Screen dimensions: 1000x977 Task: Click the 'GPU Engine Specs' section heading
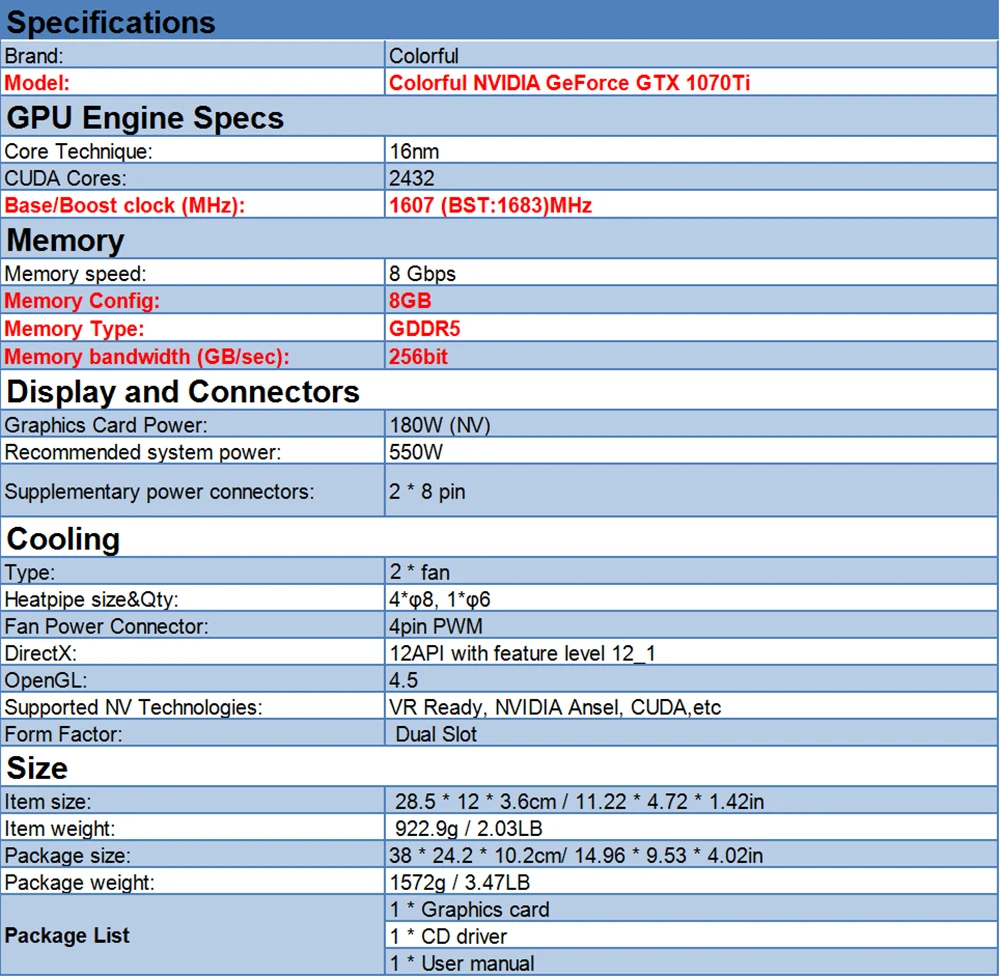pos(145,118)
